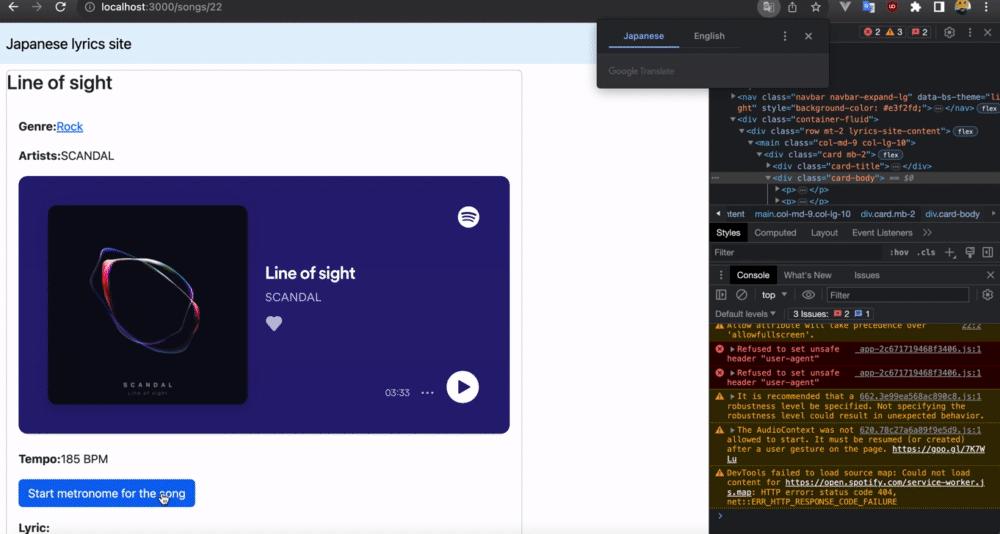Show the console sidebar icon
Screen dimensions: 1000x534
[721, 295]
